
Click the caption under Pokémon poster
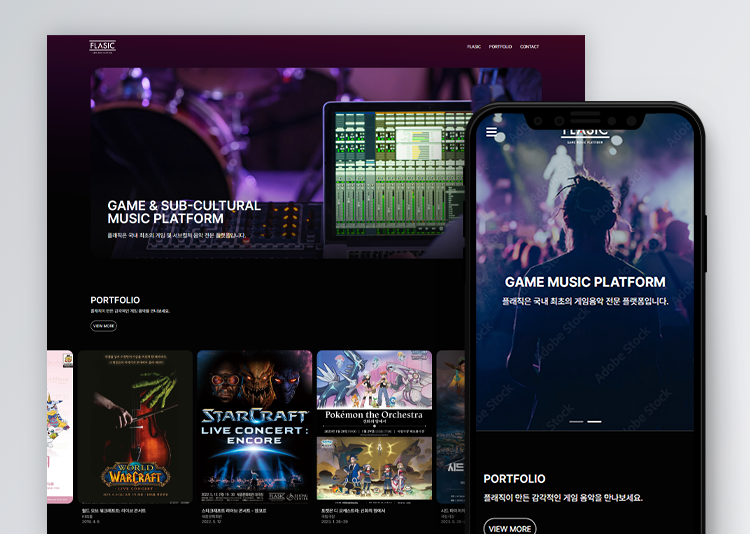(353, 516)
